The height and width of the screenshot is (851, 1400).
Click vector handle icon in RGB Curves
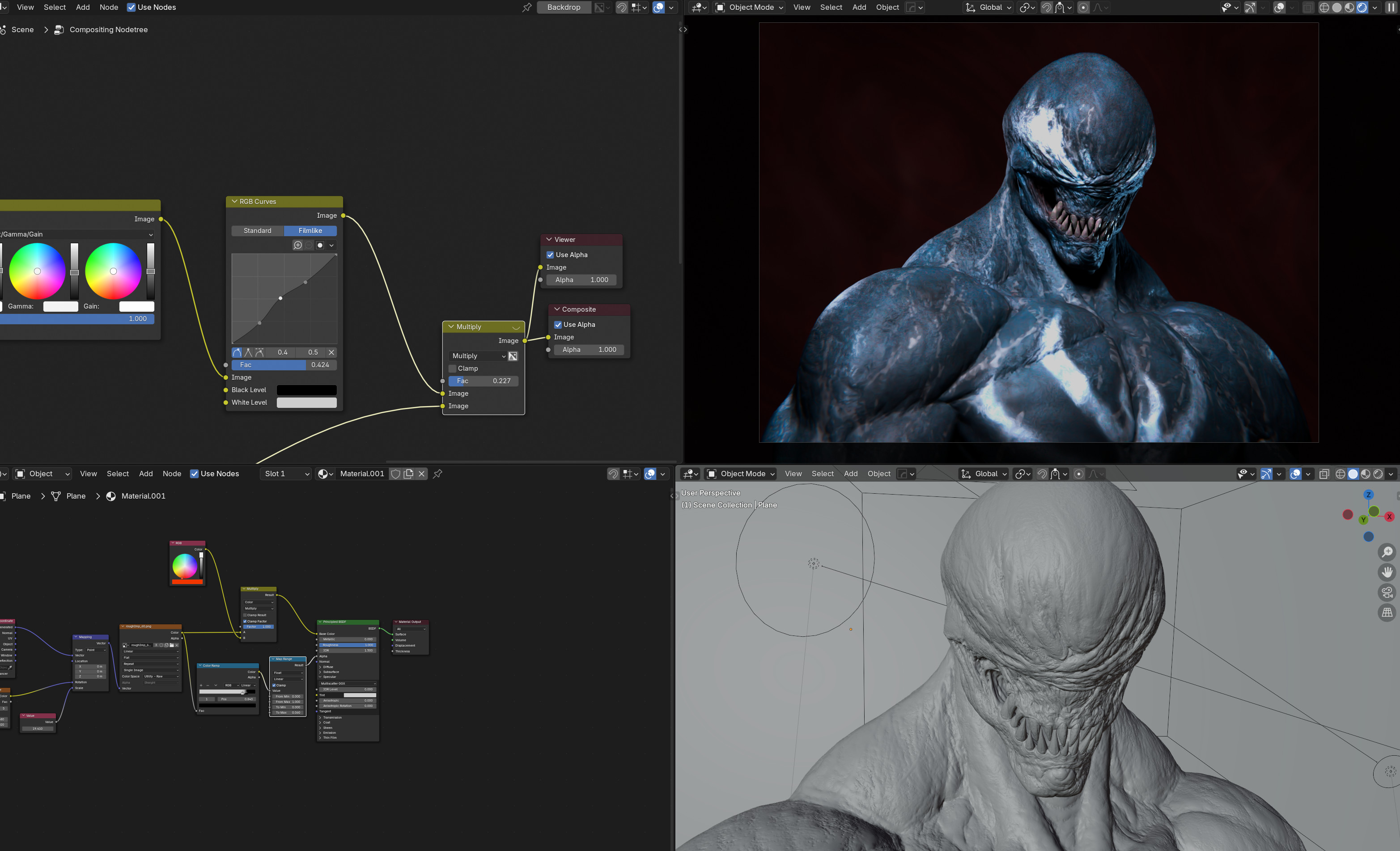[x=248, y=352]
